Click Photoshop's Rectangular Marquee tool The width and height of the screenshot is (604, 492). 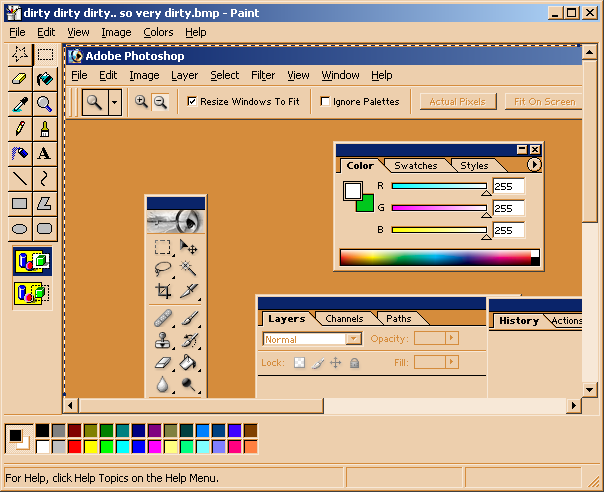tap(163, 247)
